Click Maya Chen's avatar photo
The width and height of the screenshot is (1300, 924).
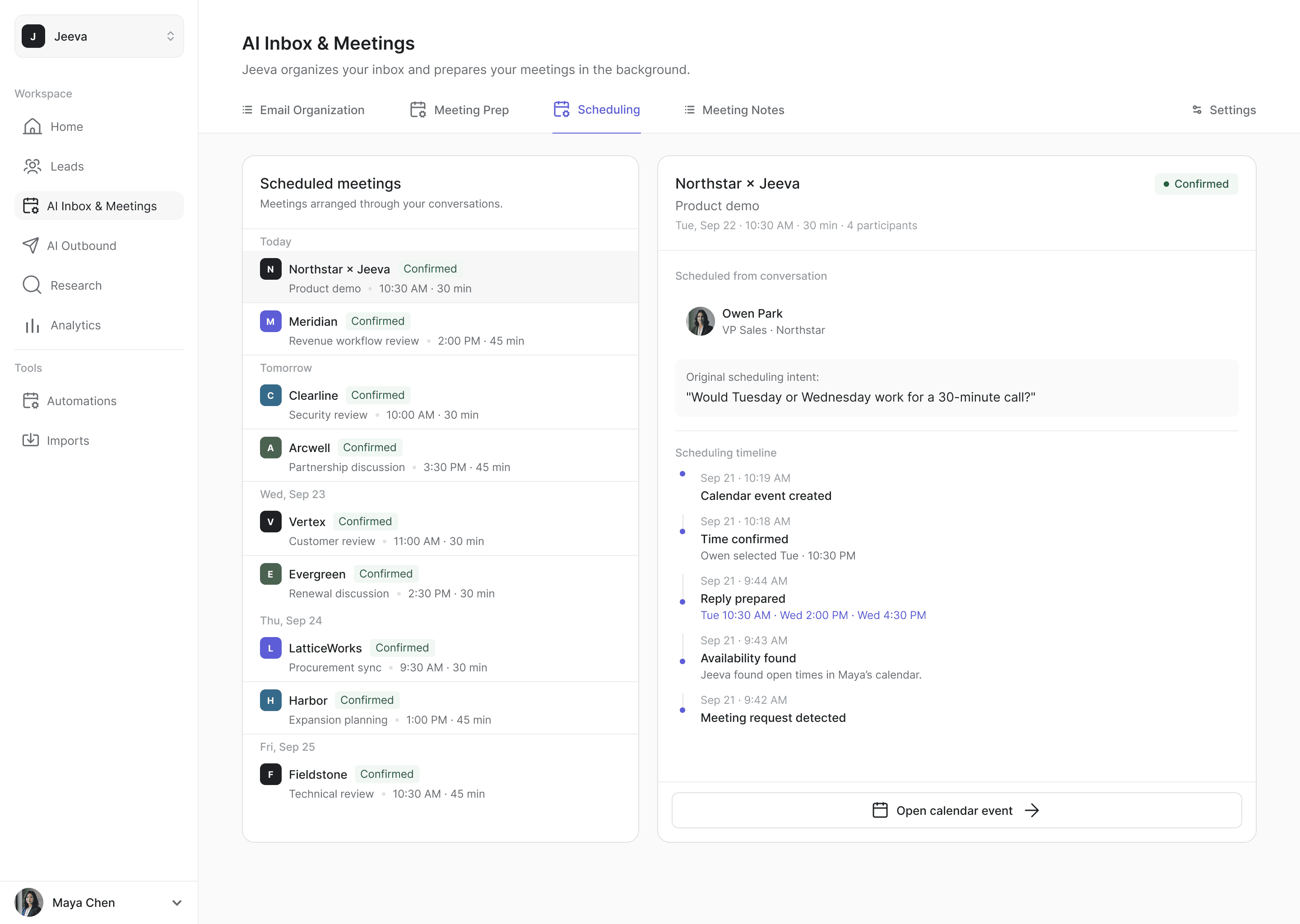[29, 903]
